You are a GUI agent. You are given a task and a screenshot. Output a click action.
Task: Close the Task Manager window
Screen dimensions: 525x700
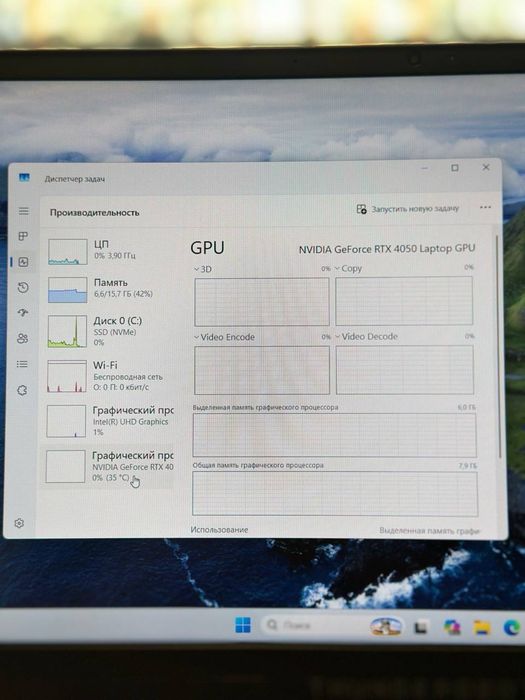tap(486, 167)
